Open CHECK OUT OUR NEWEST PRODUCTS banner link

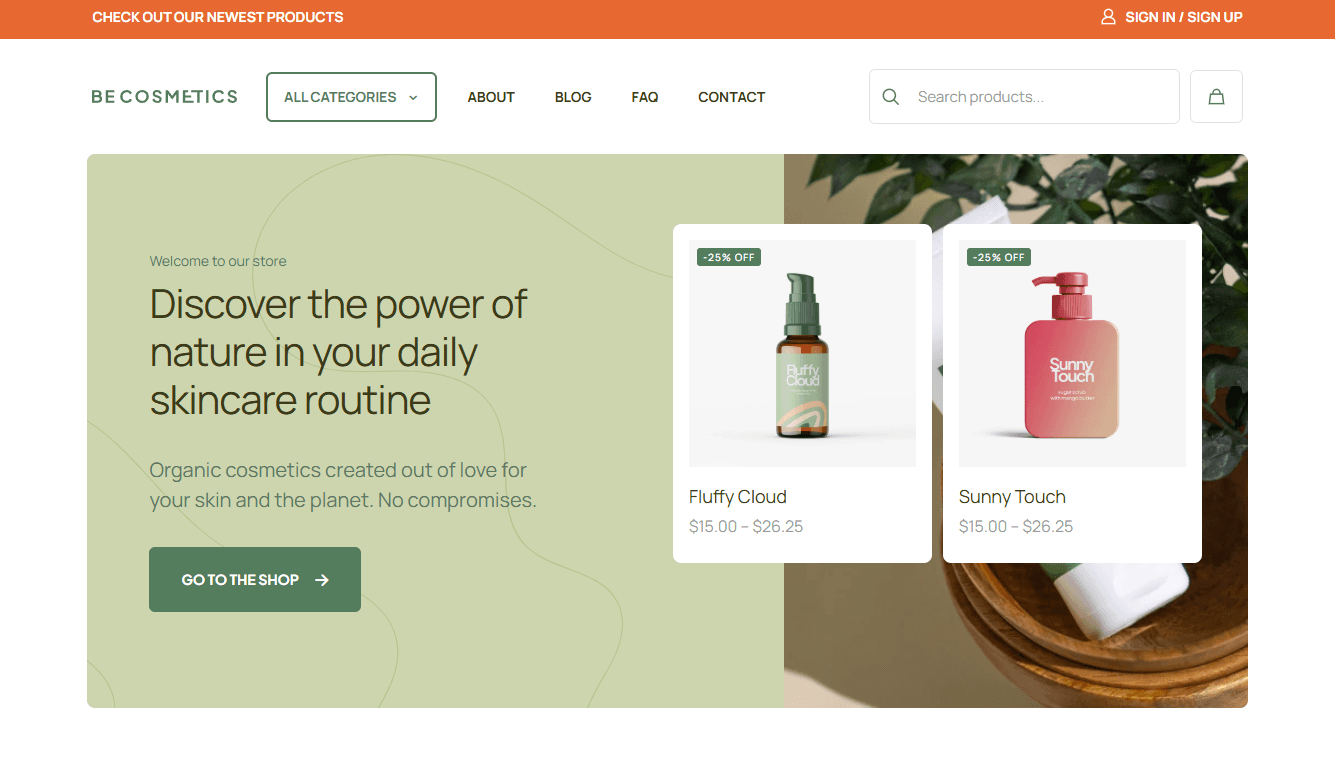(217, 16)
